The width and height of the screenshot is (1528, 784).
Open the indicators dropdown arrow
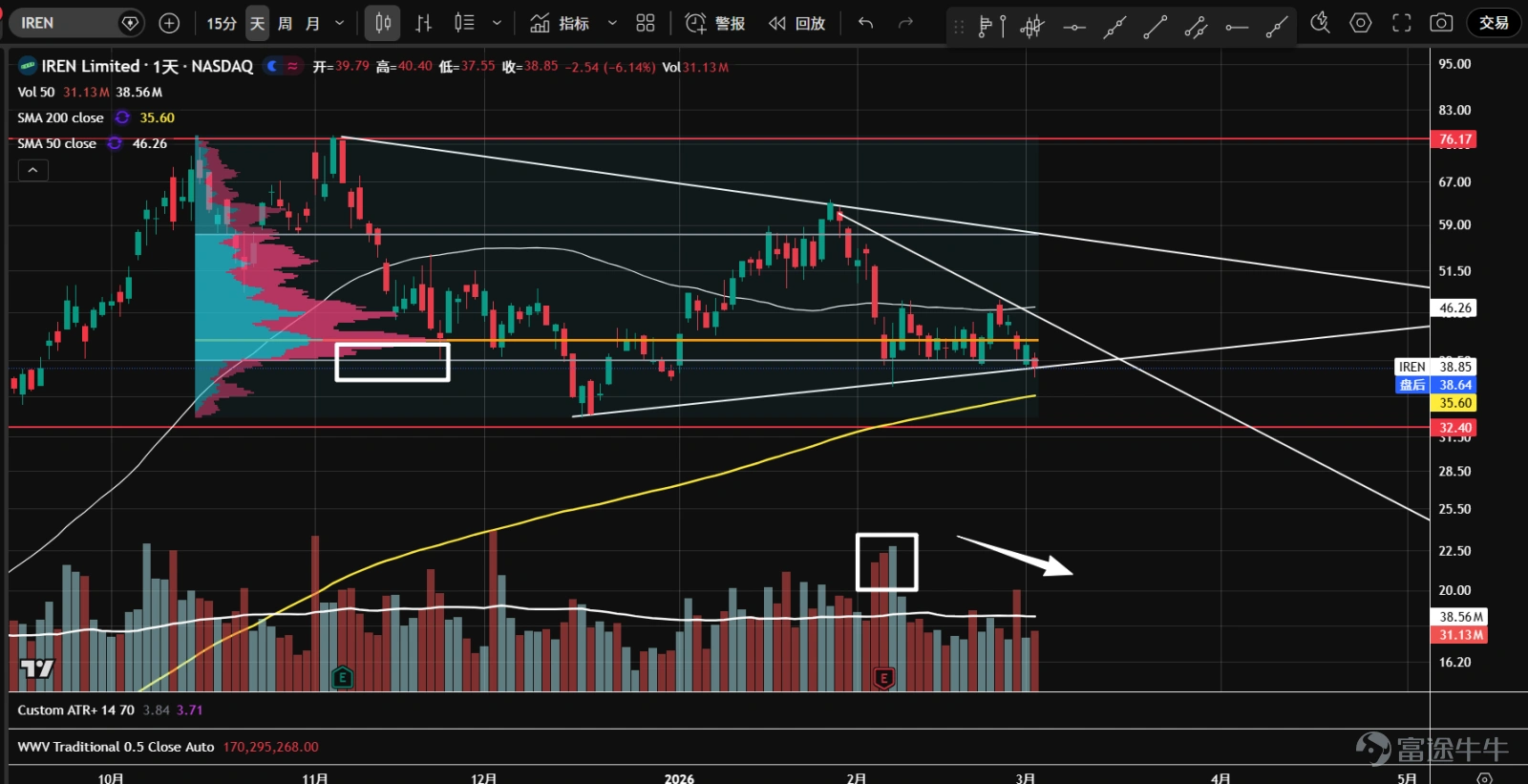pos(612,23)
